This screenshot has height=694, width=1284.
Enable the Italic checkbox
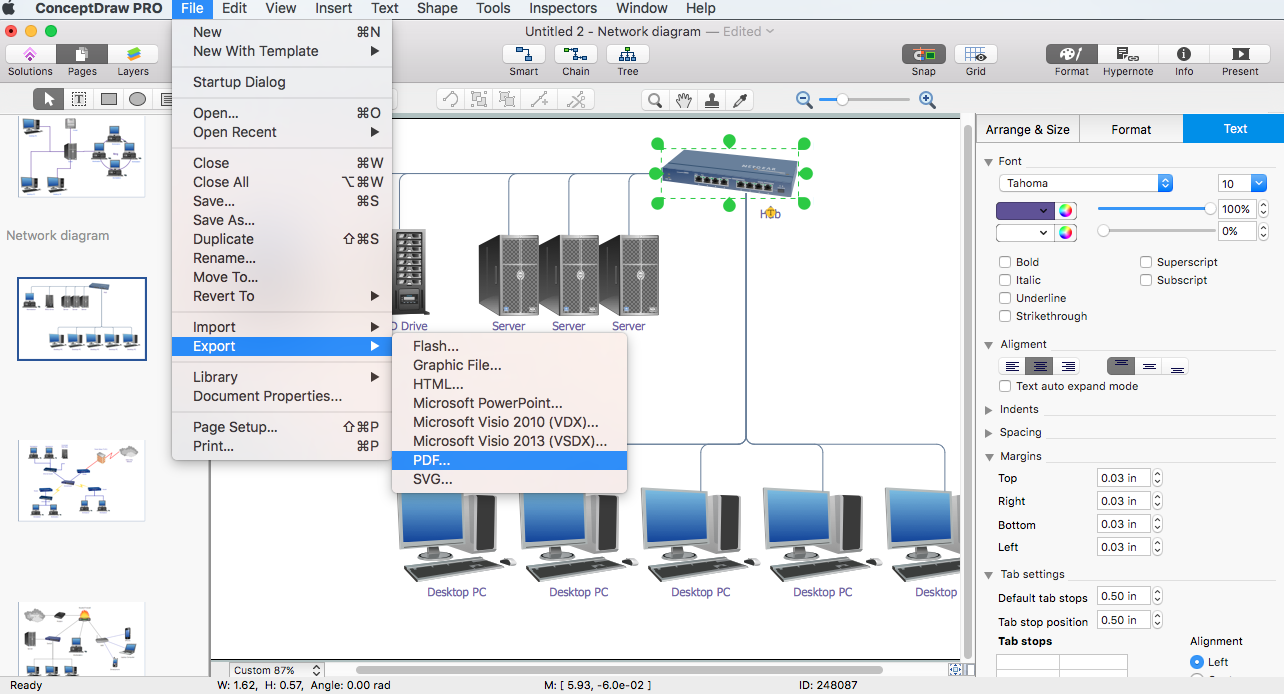1005,280
